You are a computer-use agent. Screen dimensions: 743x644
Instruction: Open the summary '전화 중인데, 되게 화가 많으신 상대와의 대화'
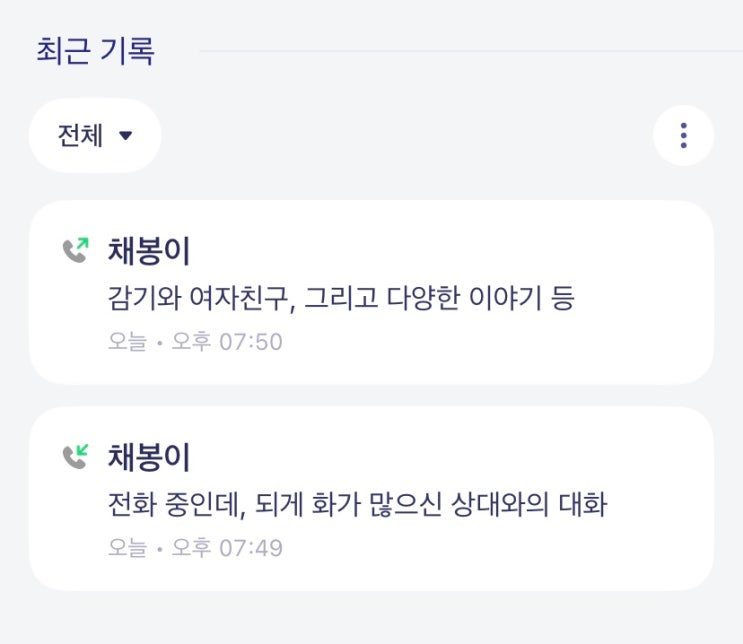[x=357, y=505]
